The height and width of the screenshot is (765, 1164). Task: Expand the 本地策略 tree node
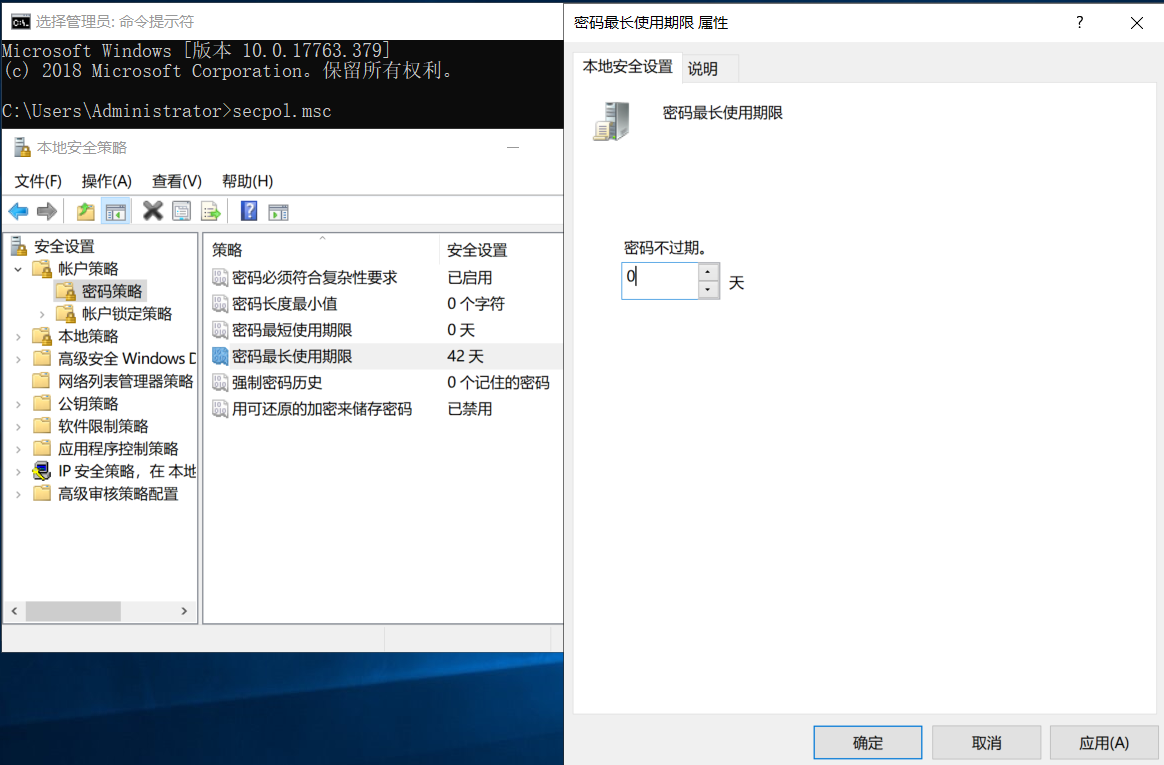pyautogui.click(x=19, y=336)
